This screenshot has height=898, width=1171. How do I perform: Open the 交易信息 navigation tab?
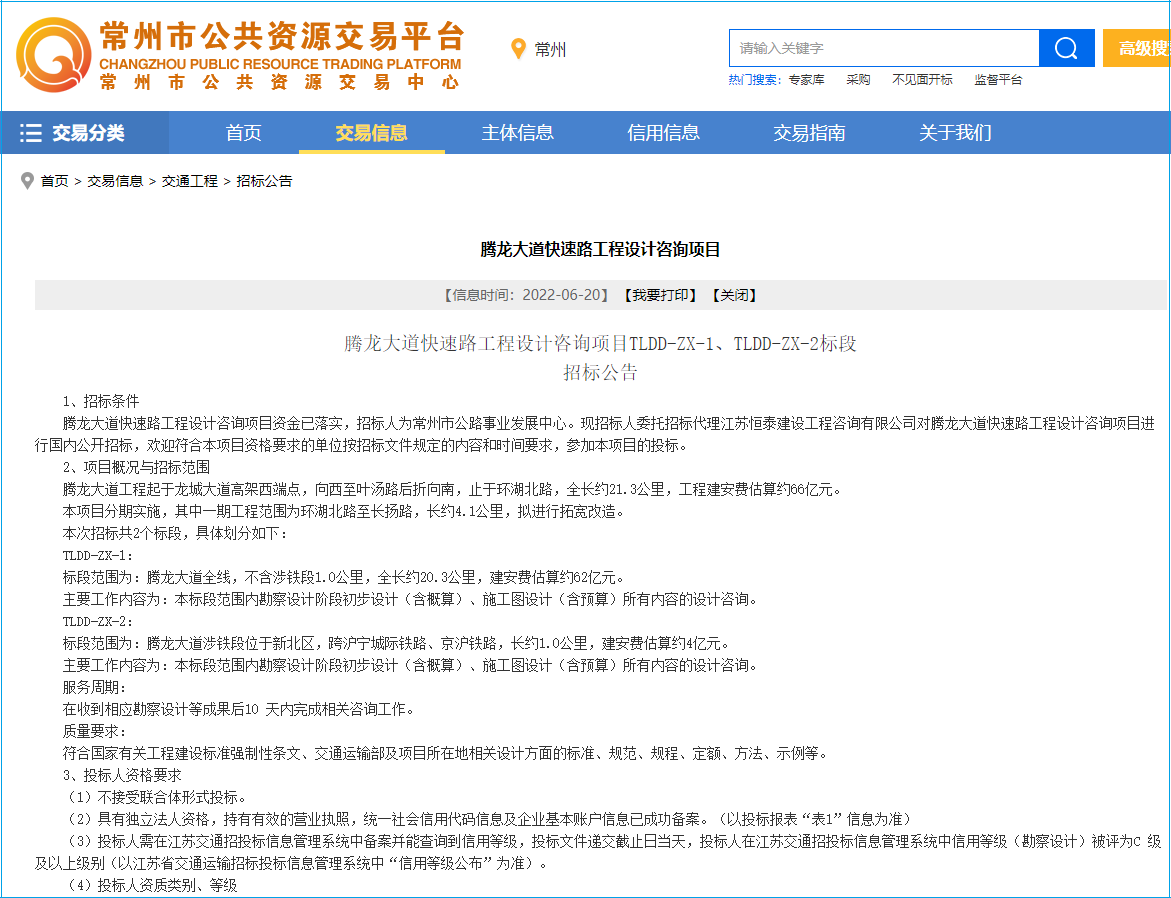[x=371, y=133]
